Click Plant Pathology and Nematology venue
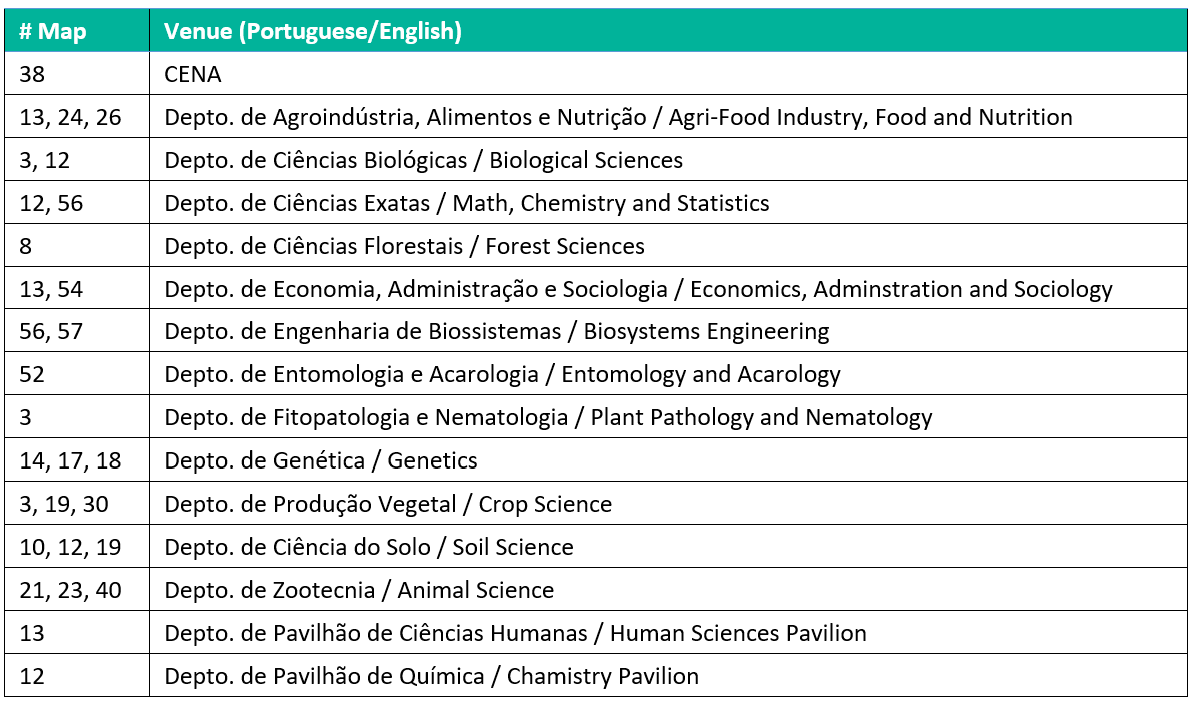This screenshot has height=701, width=1193. tap(548, 418)
